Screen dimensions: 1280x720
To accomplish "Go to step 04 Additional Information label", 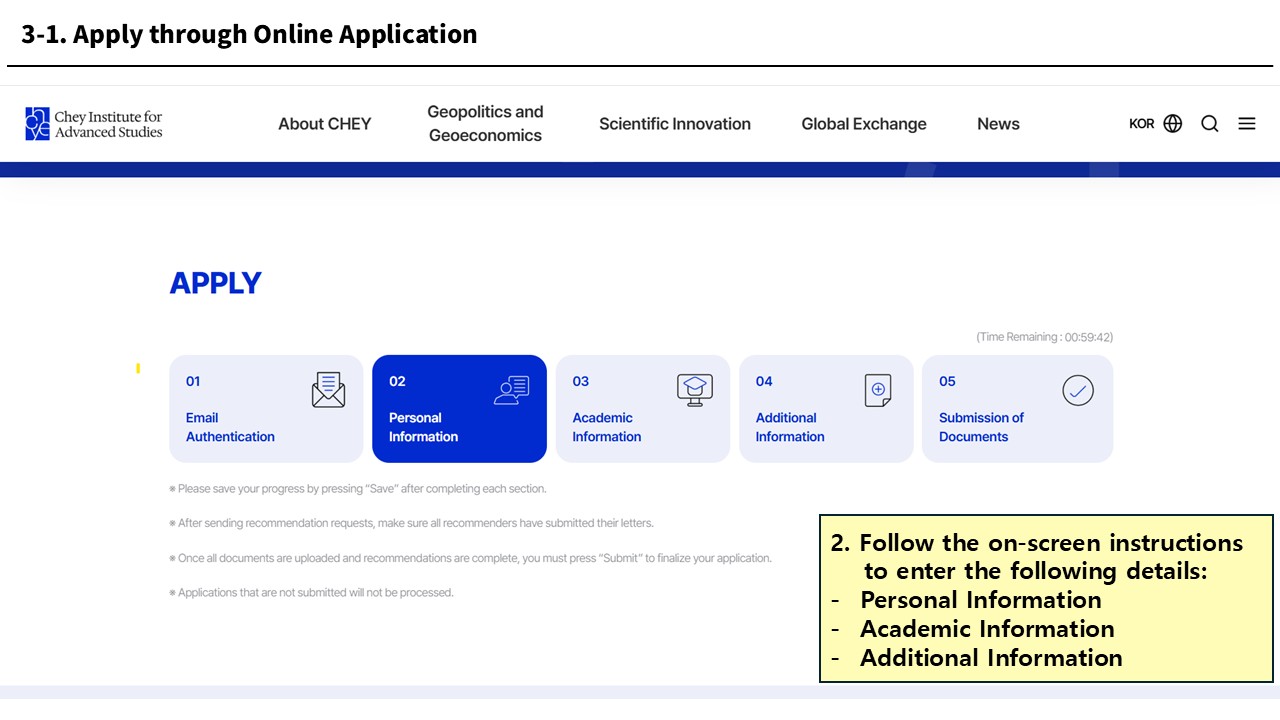I will tap(790, 427).
